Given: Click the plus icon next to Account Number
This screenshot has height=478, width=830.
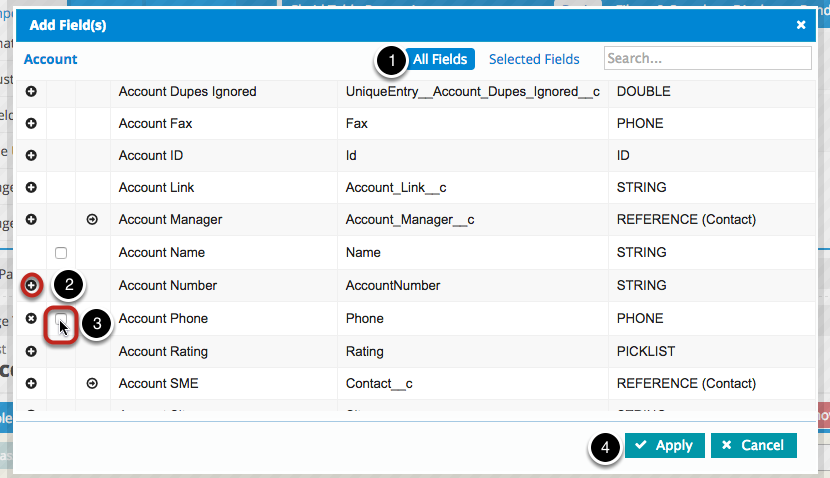Looking at the screenshot, I should point(31,285).
